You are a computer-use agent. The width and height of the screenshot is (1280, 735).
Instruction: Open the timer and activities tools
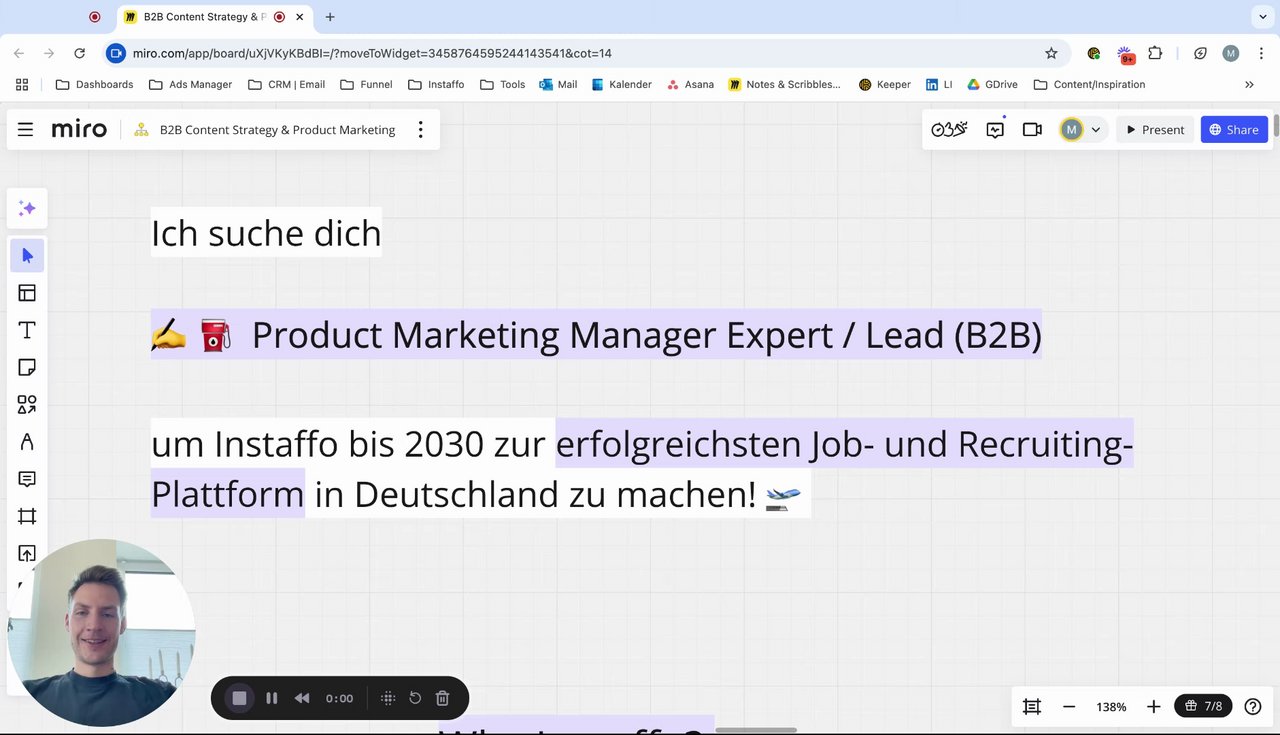949,129
